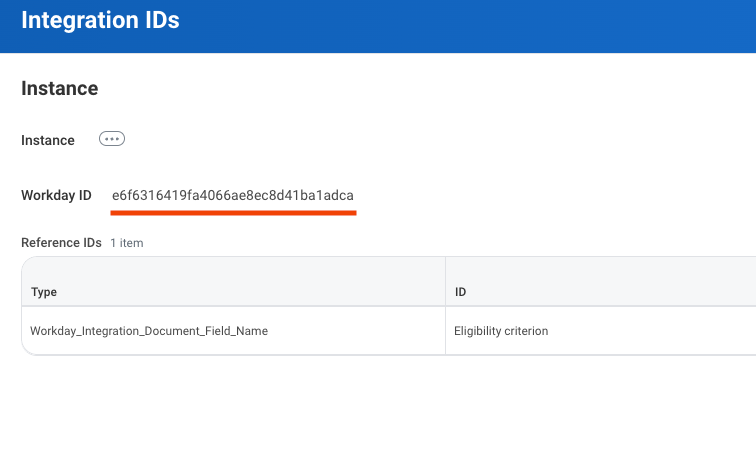756x457 pixels.
Task: Click the 1 item count text
Action: click(127, 243)
